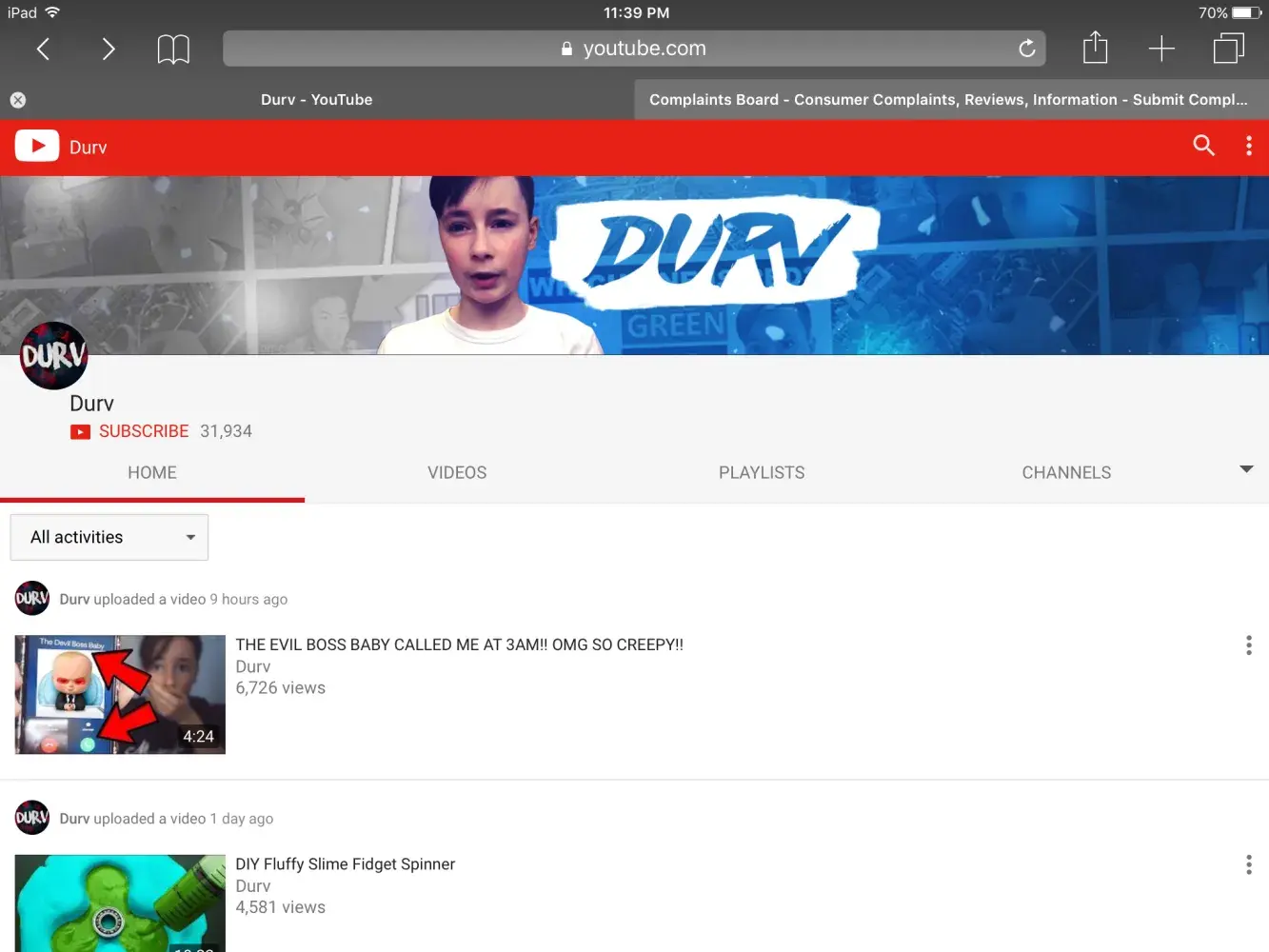This screenshot has width=1269, height=952.
Task: Open Safari bookmarks book icon
Action: (x=173, y=49)
